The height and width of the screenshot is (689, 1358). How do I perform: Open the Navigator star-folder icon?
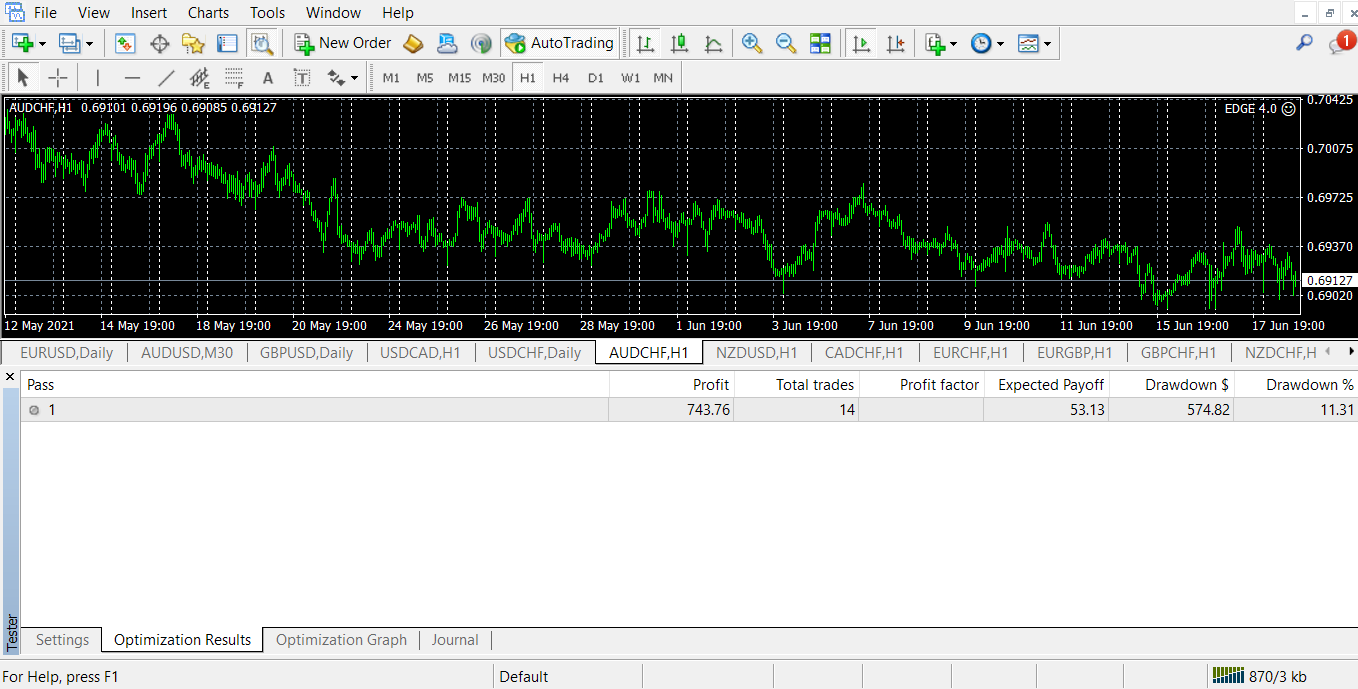pos(193,43)
